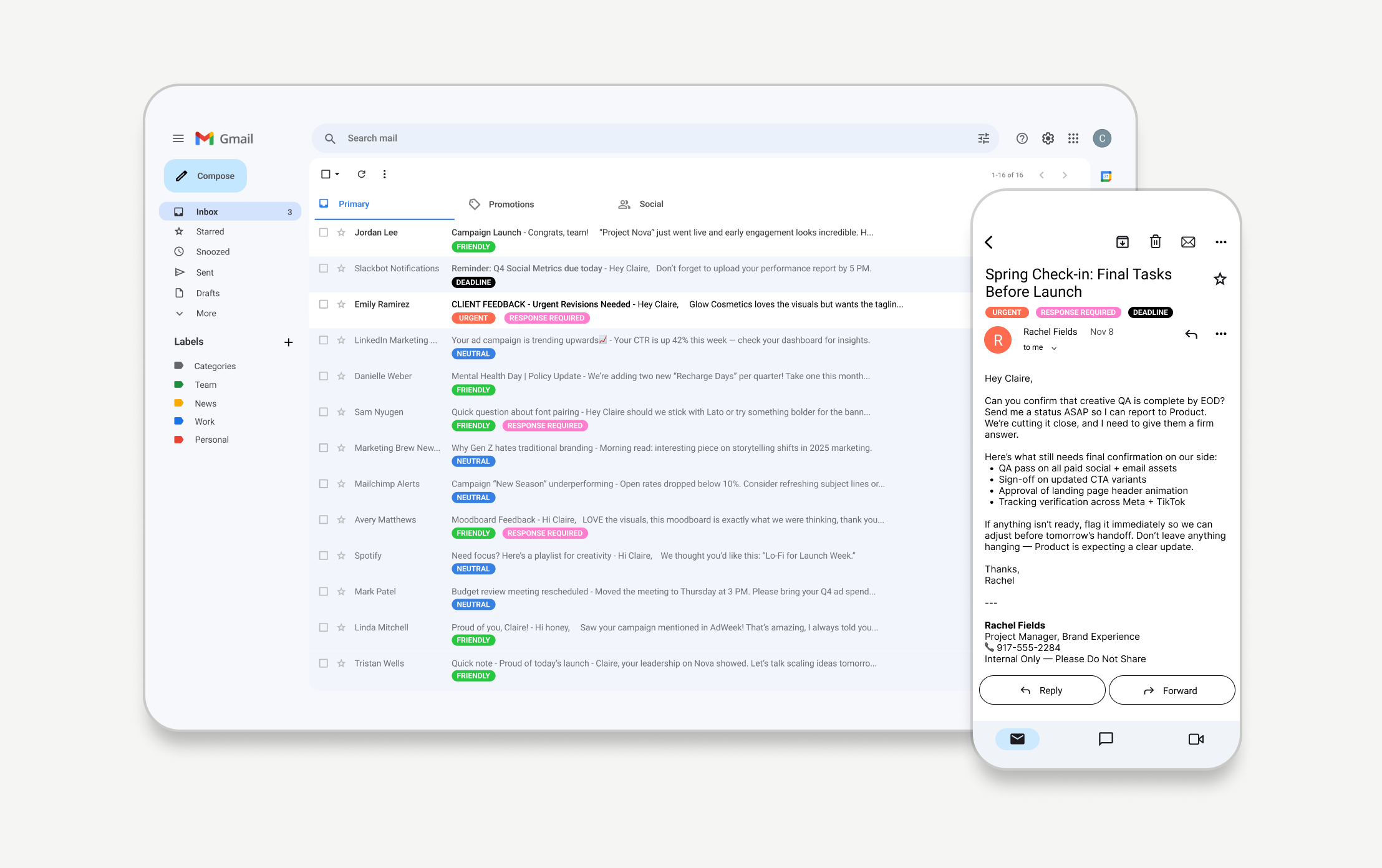
Task: Switch to the Promotions tab
Action: (511, 205)
